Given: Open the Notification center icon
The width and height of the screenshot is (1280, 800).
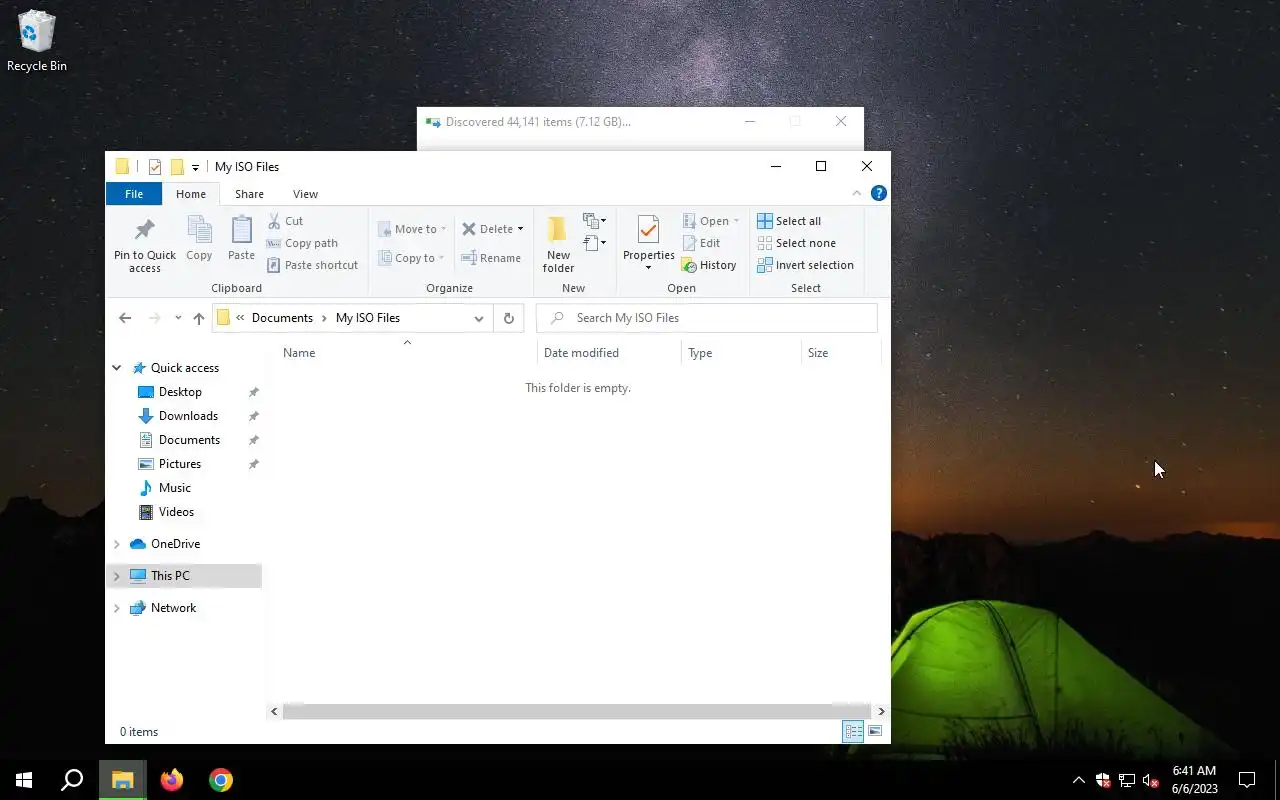Looking at the screenshot, I should 1247,780.
